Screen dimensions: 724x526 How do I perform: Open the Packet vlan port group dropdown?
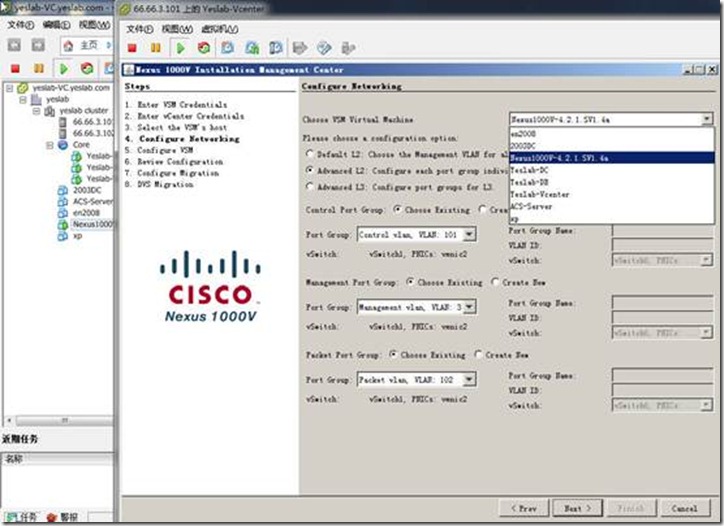tap(469, 380)
